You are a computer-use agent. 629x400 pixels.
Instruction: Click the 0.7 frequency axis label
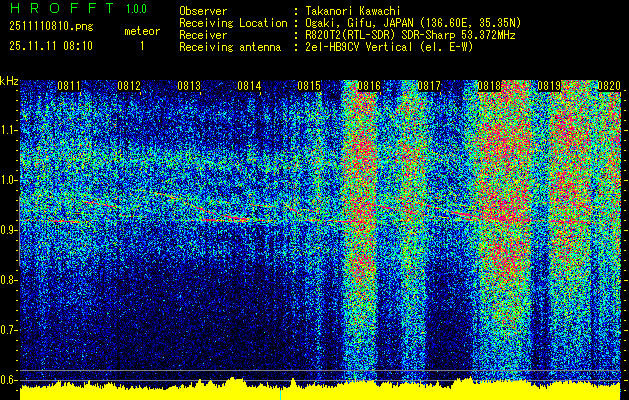9,330
